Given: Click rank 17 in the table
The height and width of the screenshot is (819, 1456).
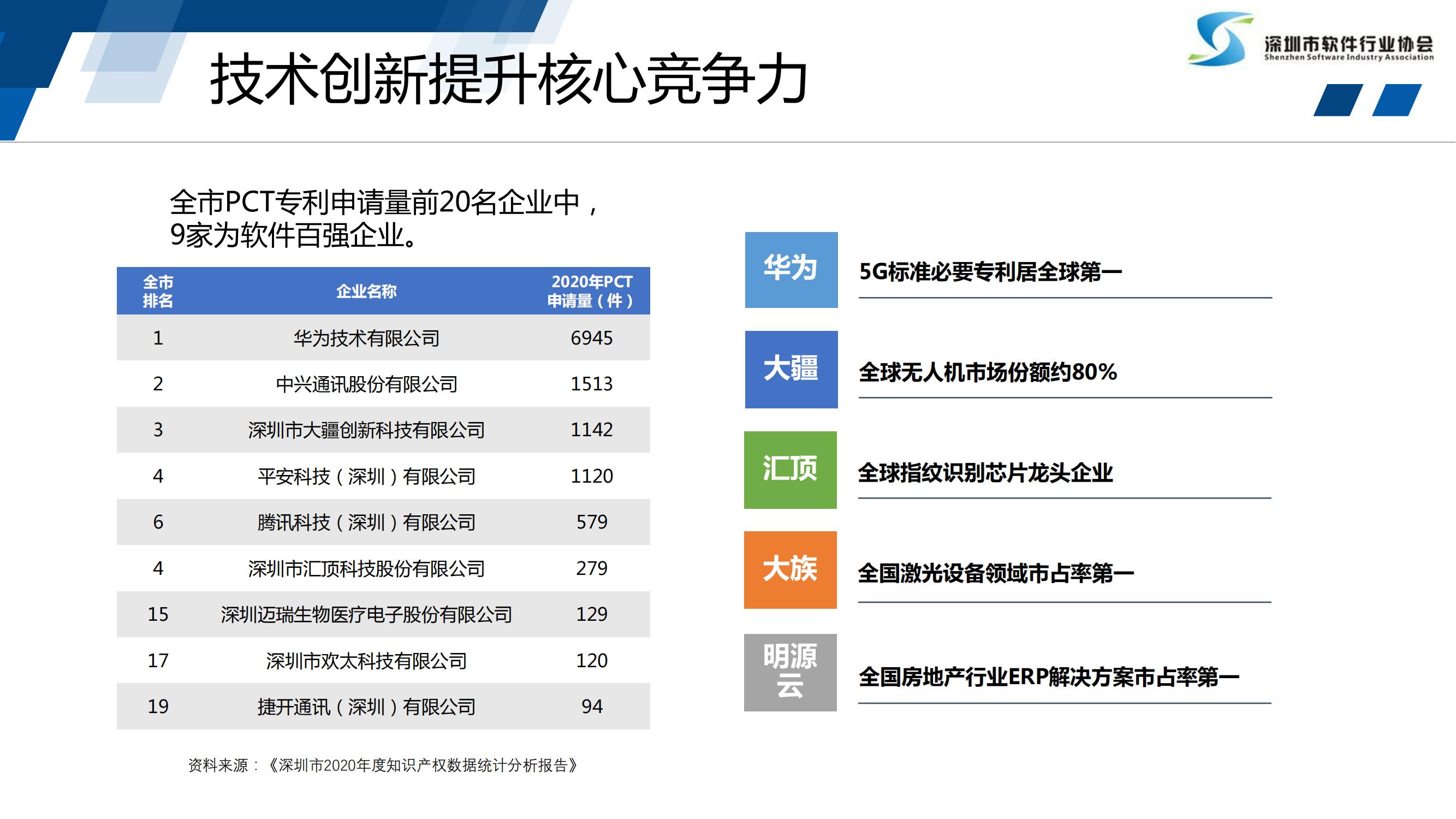Looking at the screenshot, I should pyautogui.click(x=158, y=661).
